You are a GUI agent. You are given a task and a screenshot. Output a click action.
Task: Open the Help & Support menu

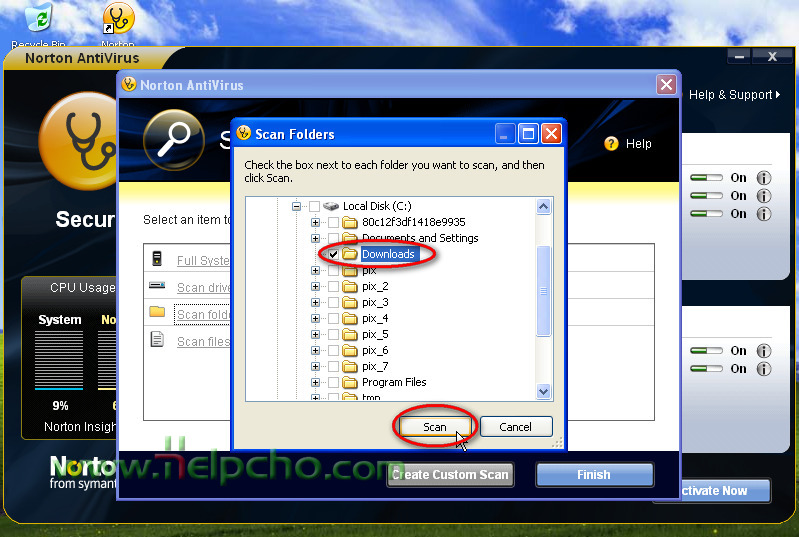(x=734, y=95)
